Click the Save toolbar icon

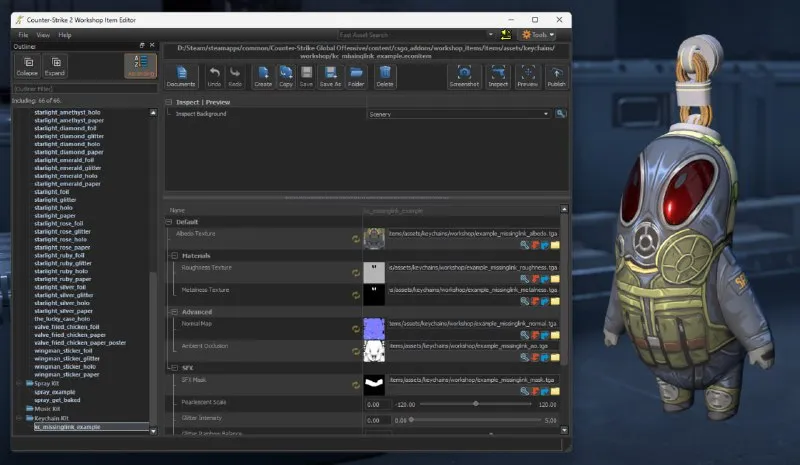click(306, 77)
